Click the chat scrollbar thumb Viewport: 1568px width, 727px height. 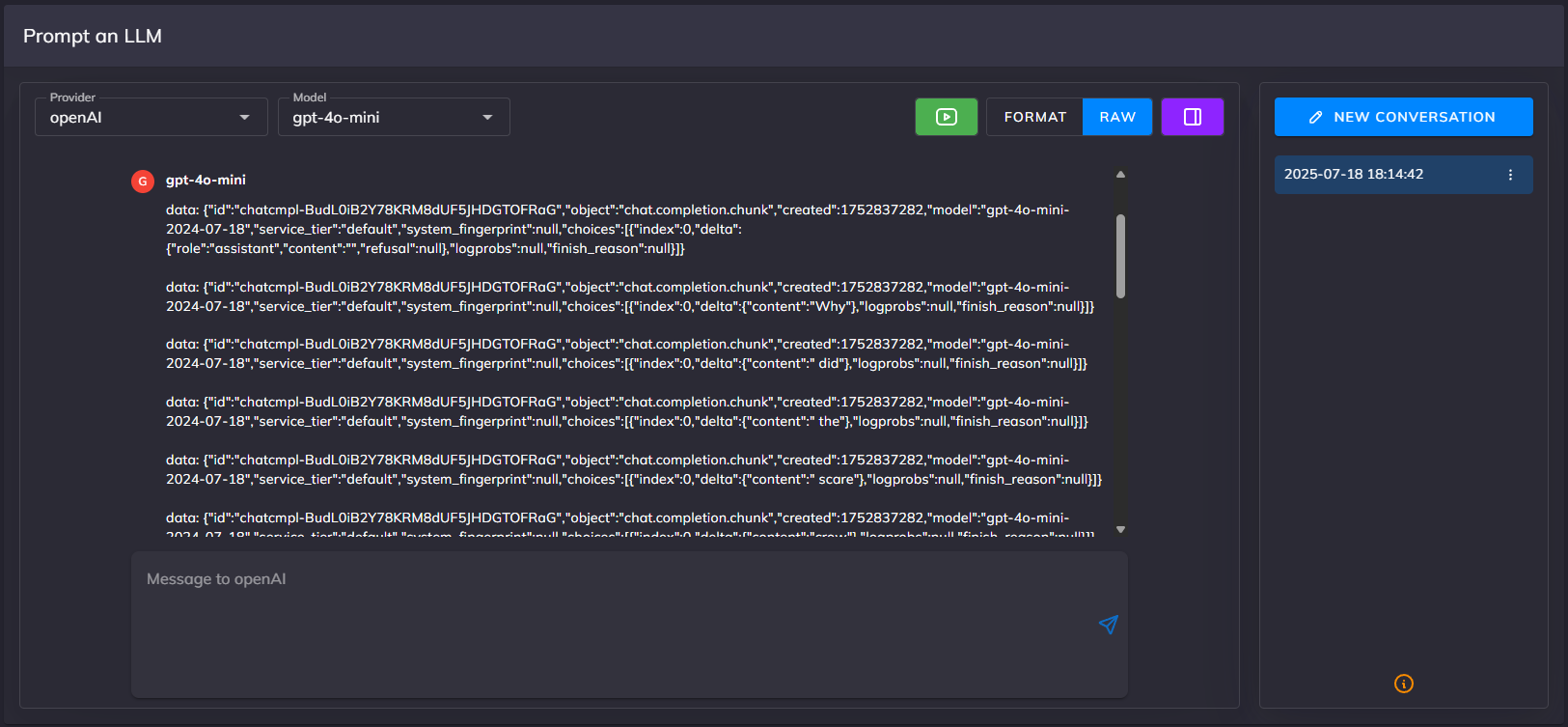click(1120, 256)
